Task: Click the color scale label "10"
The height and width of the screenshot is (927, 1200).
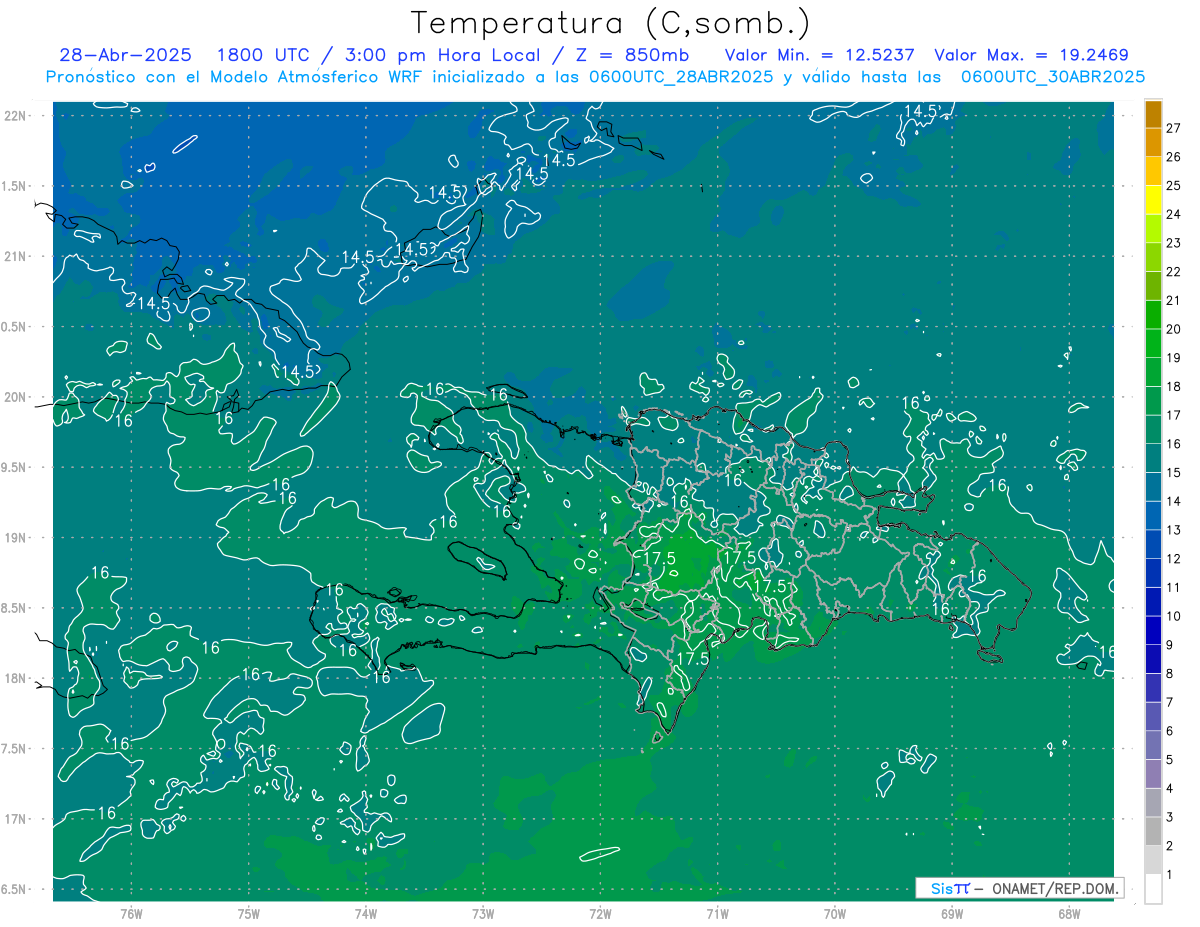Action: click(1174, 616)
